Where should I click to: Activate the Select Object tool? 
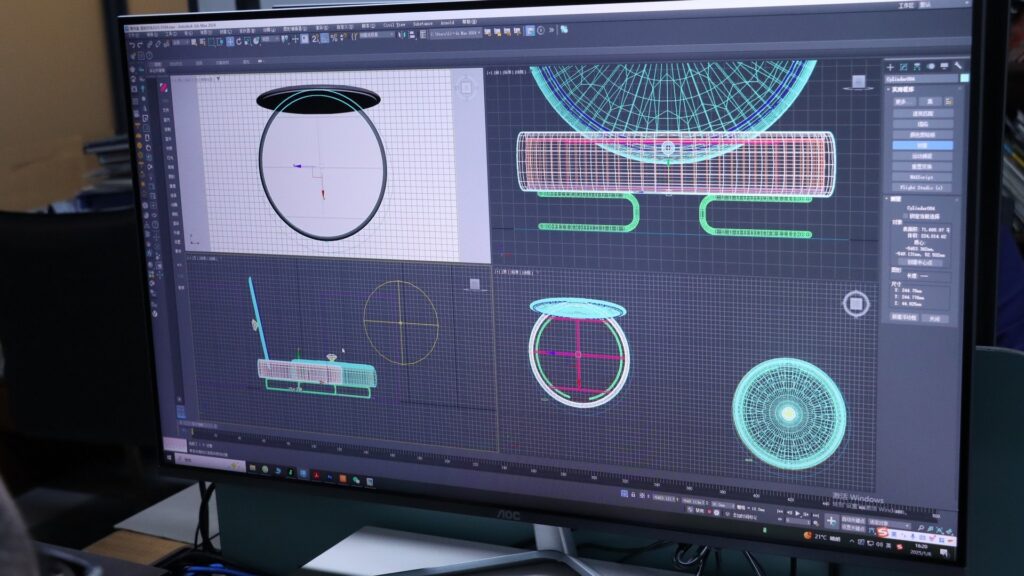194,41
